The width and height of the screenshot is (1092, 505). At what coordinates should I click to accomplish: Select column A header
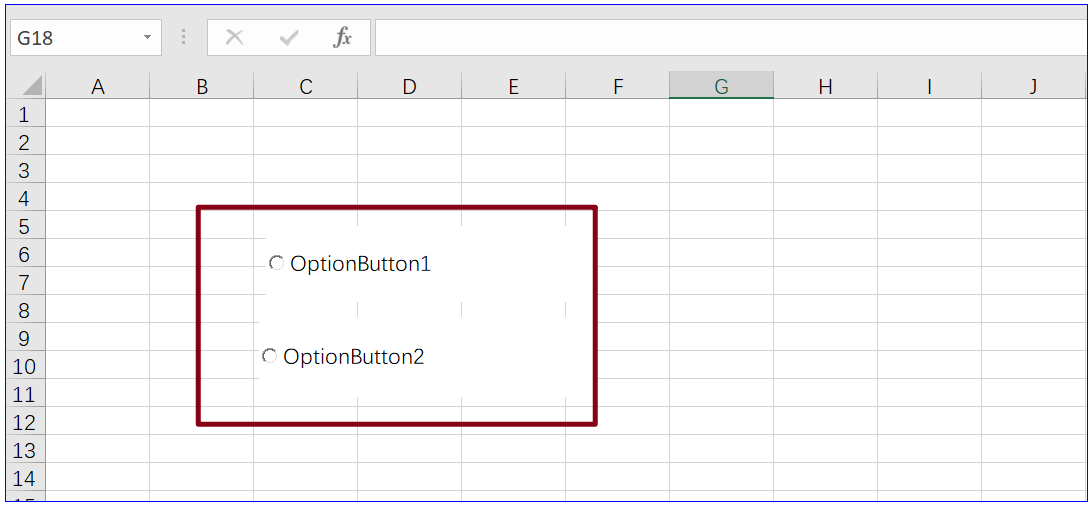[98, 87]
